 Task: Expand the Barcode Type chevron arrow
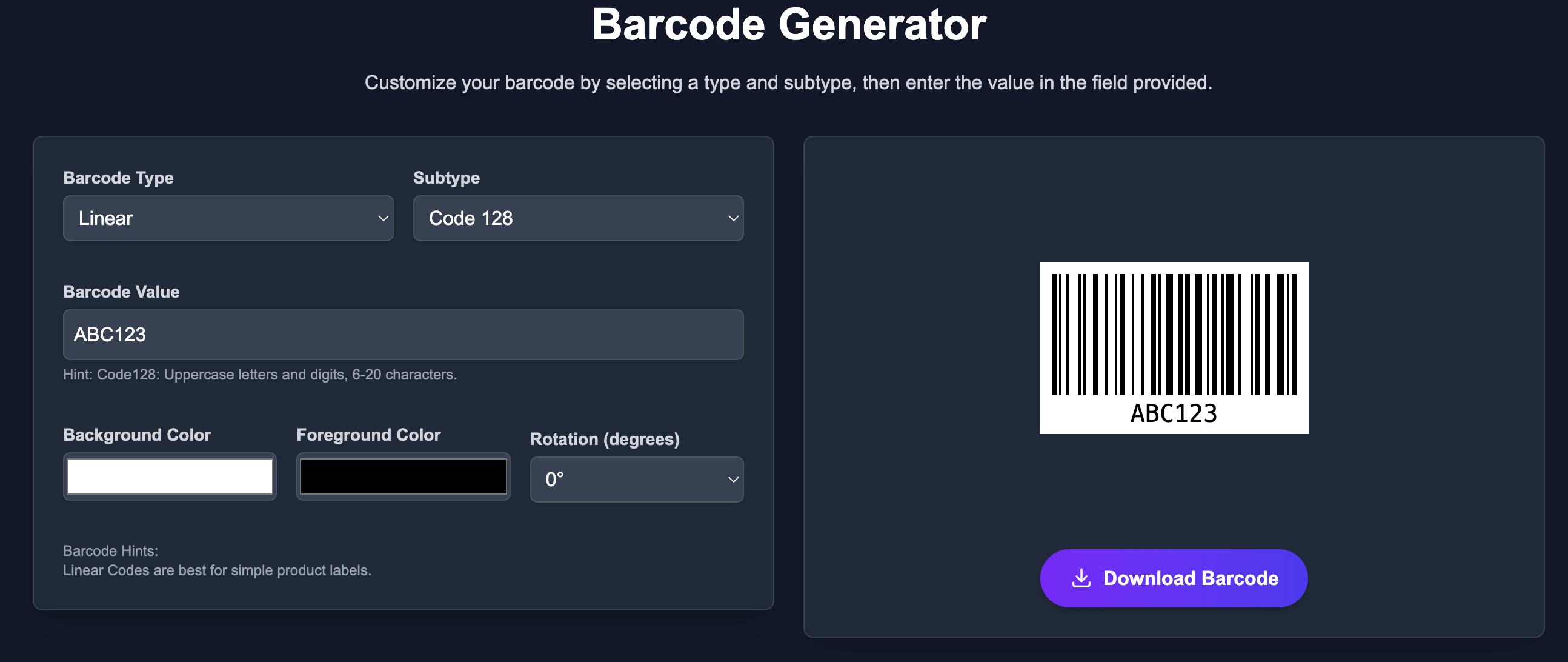point(382,218)
